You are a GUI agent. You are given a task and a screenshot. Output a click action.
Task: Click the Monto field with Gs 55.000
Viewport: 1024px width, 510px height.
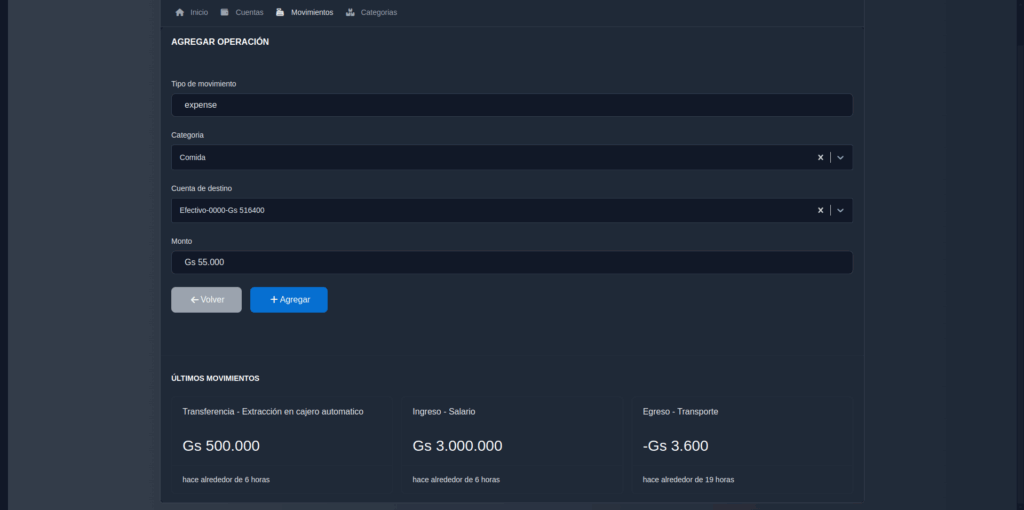[x=511, y=263]
